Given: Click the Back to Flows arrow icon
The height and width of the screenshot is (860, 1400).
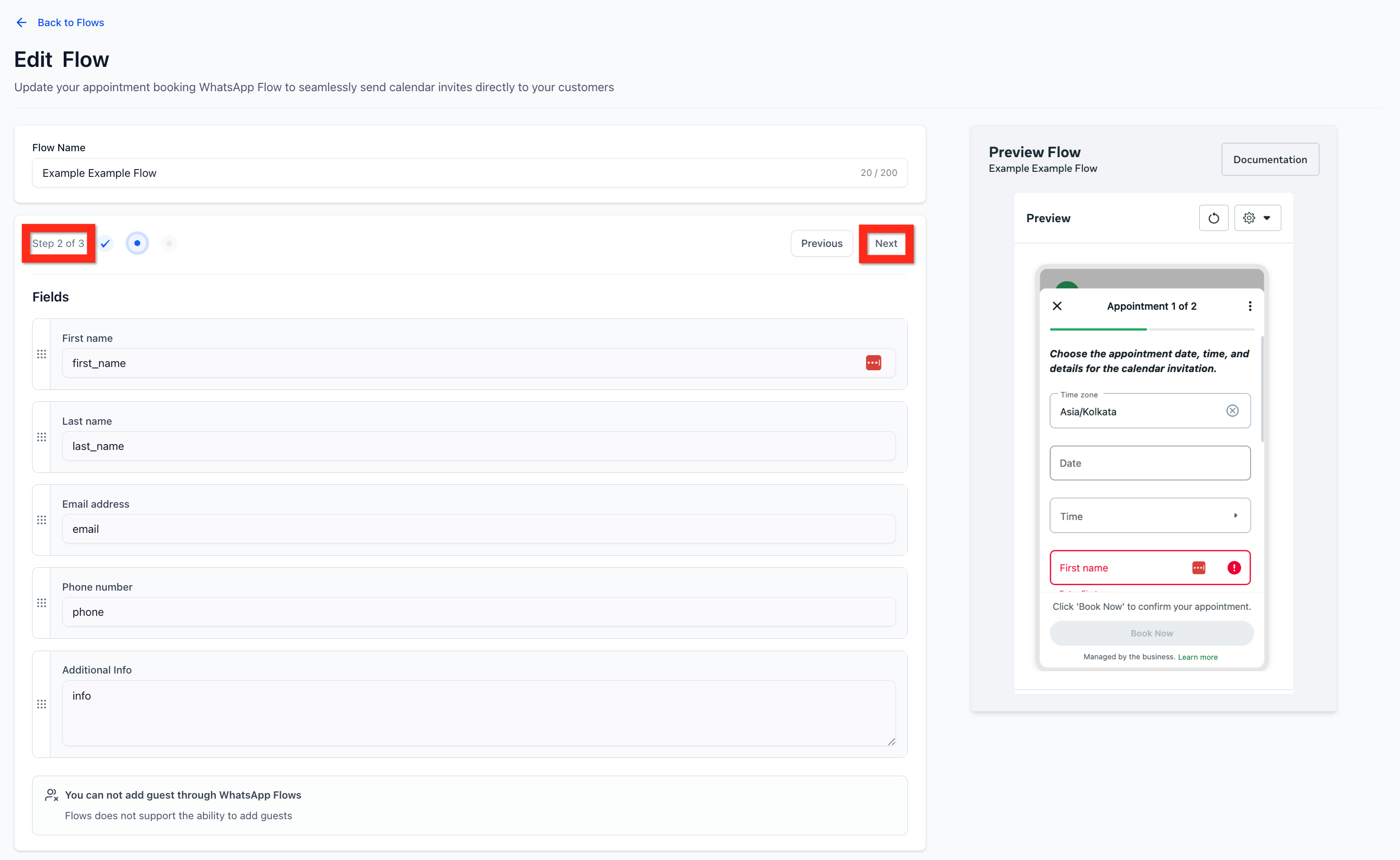Looking at the screenshot, I should 22,23.
